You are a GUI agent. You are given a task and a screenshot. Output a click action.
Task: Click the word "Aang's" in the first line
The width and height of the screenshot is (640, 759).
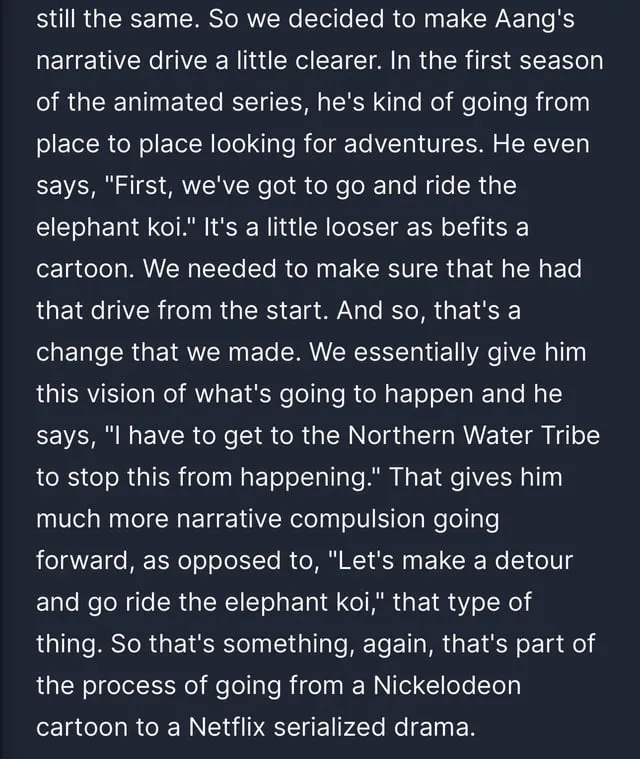click(534, 19)
